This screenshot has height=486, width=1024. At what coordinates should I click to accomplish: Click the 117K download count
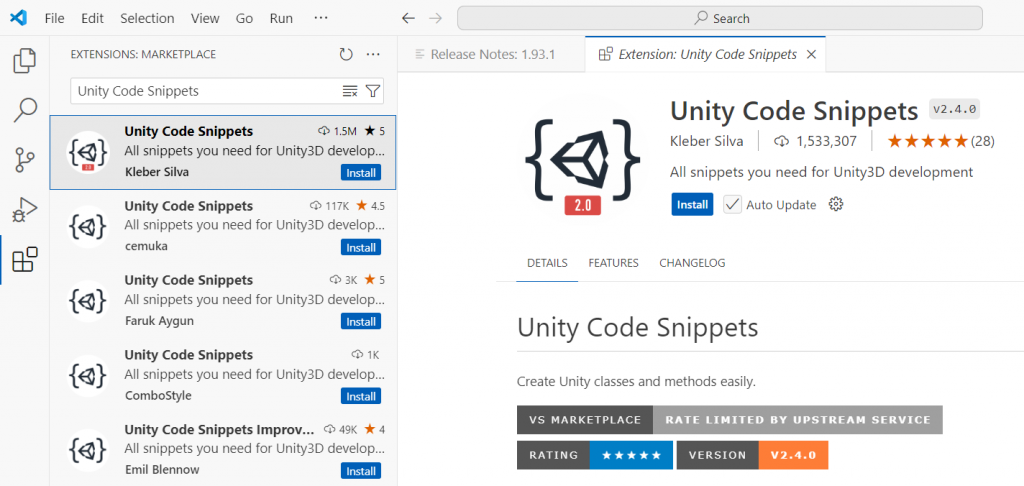330,206
